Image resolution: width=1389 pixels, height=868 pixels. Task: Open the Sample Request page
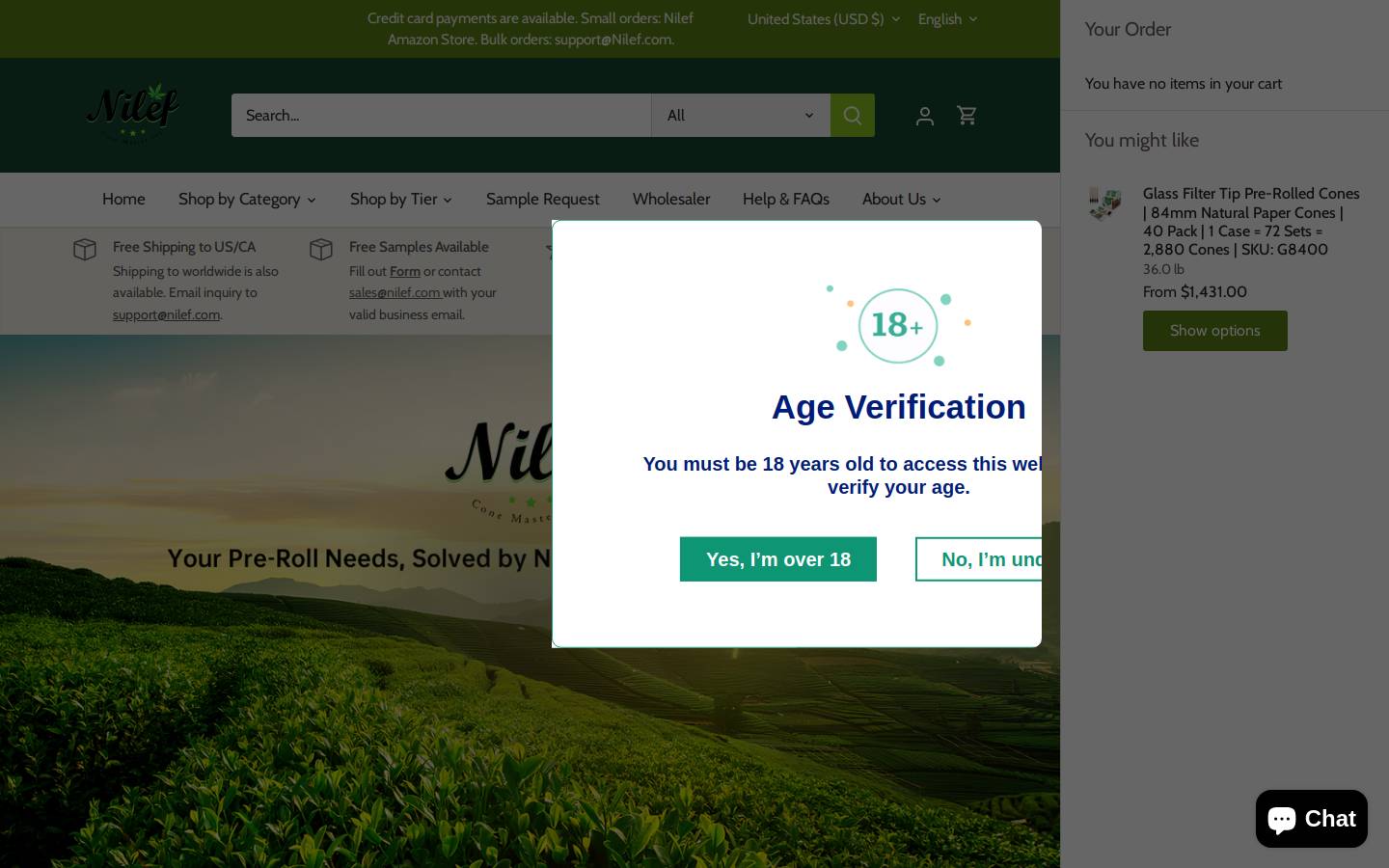(x=543, y=200)
